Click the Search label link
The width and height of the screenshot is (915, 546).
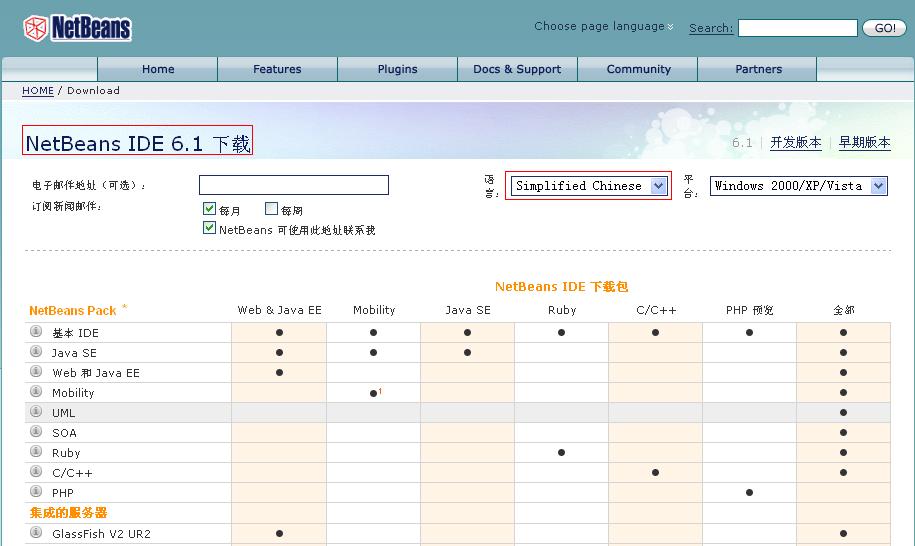click(711, 28)
